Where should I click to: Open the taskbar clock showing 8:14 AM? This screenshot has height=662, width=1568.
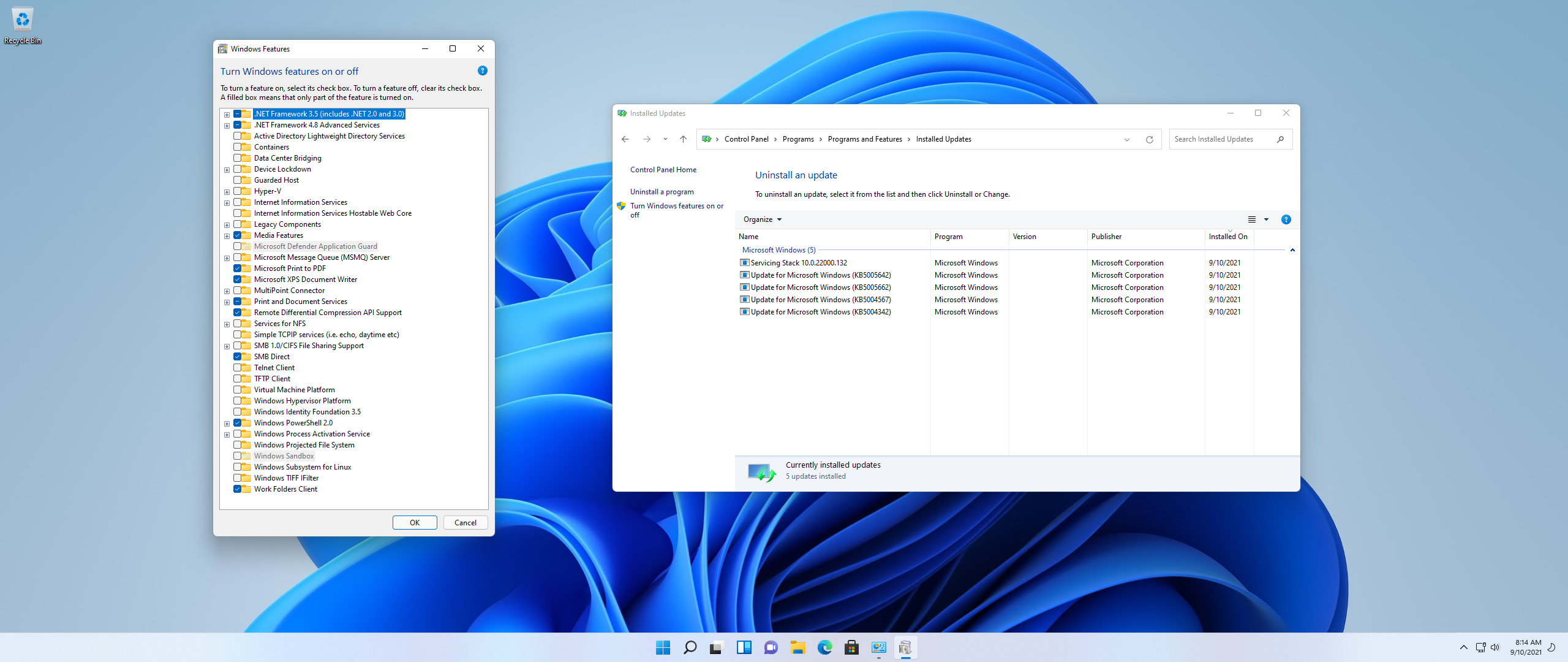pos(1526,647)
